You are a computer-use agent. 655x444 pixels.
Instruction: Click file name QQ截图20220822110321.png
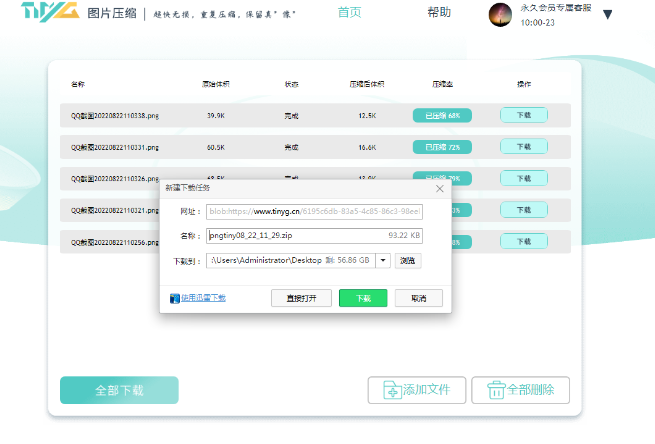tap(115, 211)
